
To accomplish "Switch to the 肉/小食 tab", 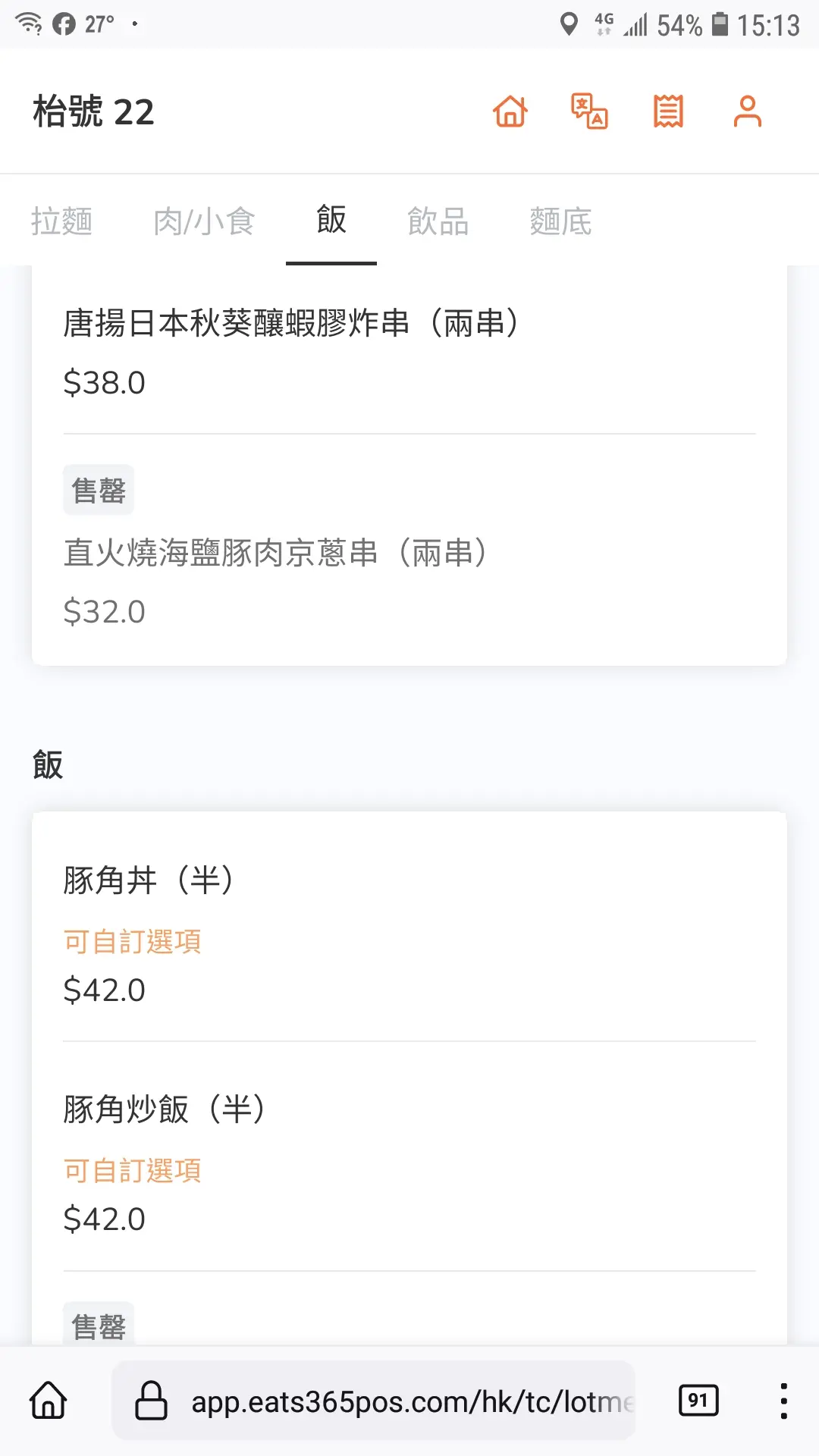I will coord(203,221).
